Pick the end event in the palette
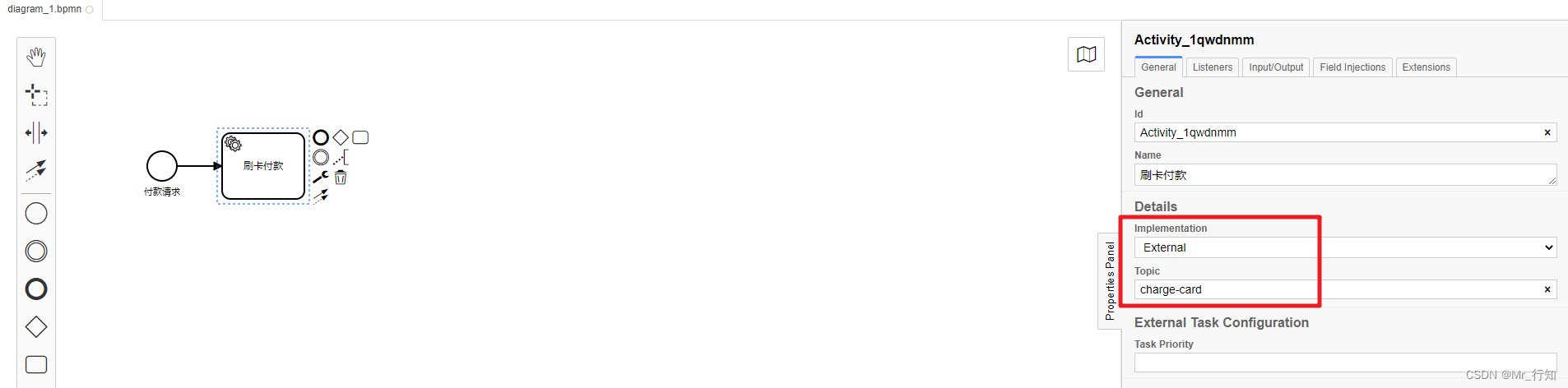Viewport: 1568px width, 388px height. click(x=36, y=289)
